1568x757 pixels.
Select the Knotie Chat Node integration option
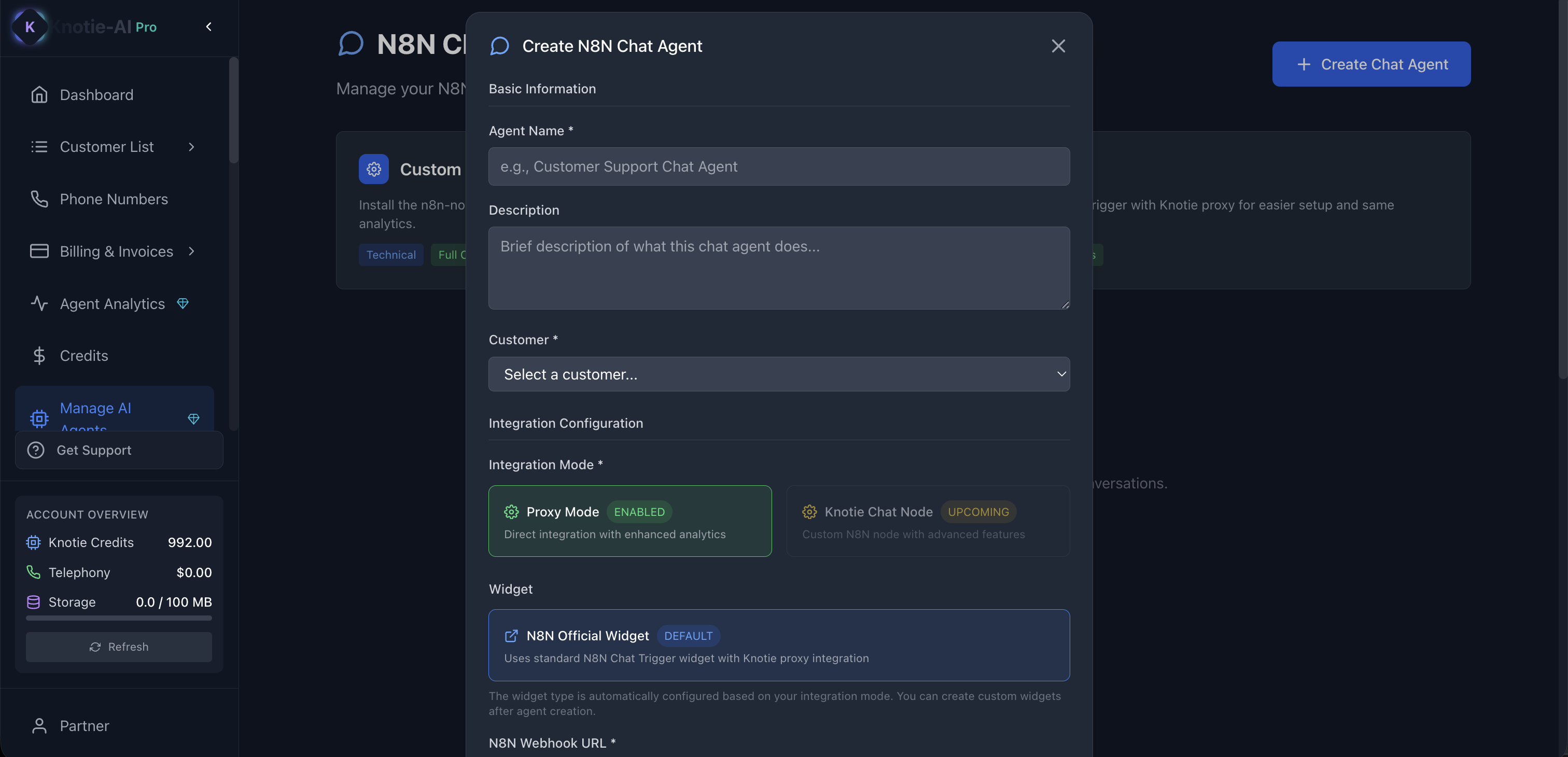pos(928,522)
